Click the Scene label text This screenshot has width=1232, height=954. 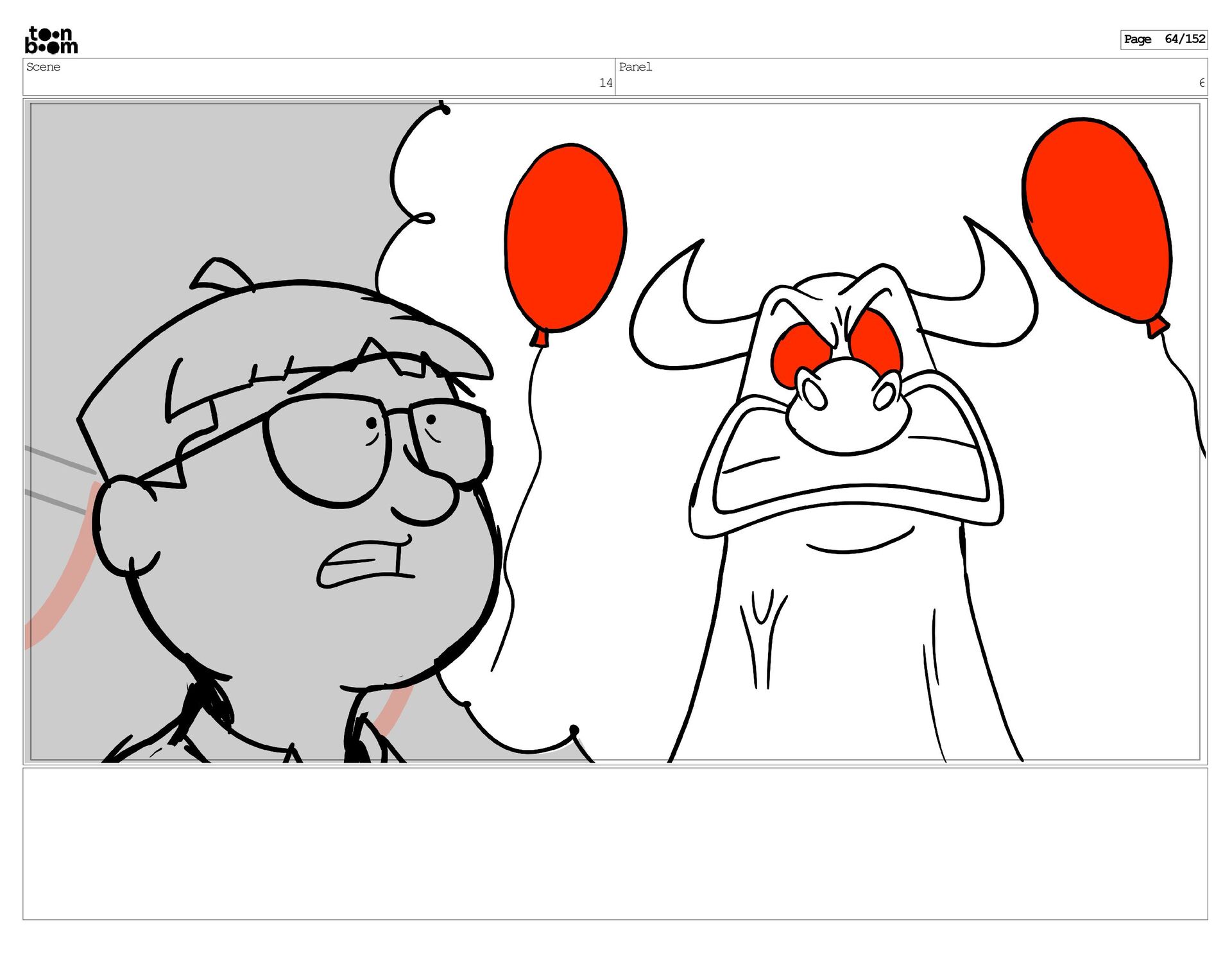[43, 67]
